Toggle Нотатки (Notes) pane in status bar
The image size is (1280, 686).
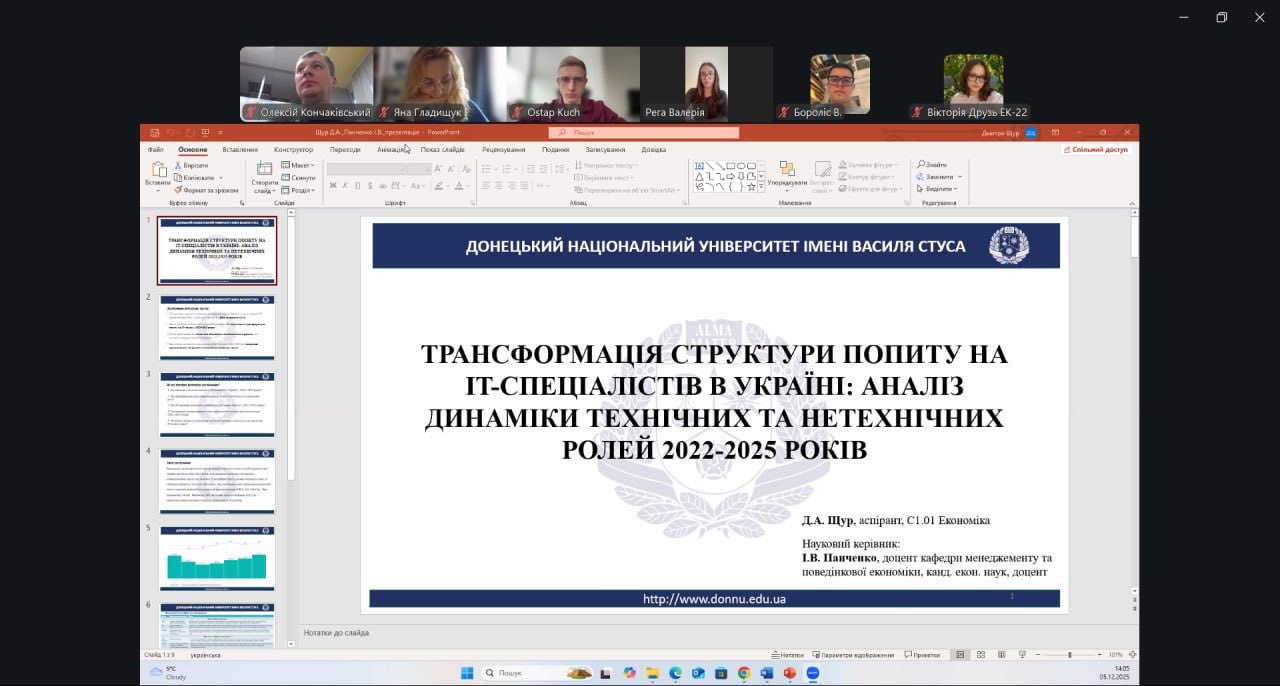click(x=787, y=655)
